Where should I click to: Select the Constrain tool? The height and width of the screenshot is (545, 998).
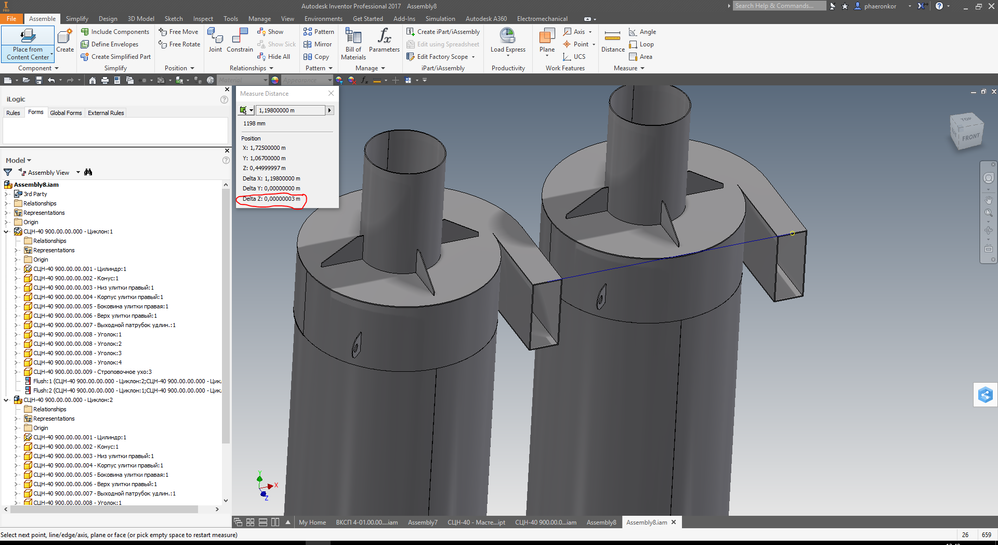click(x=240, y=40)
